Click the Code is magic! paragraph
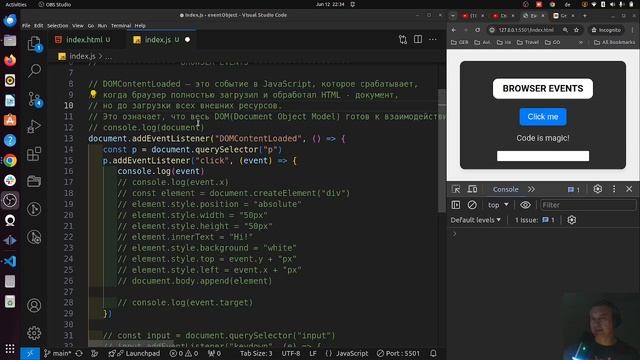 click(x=542, y=138)
